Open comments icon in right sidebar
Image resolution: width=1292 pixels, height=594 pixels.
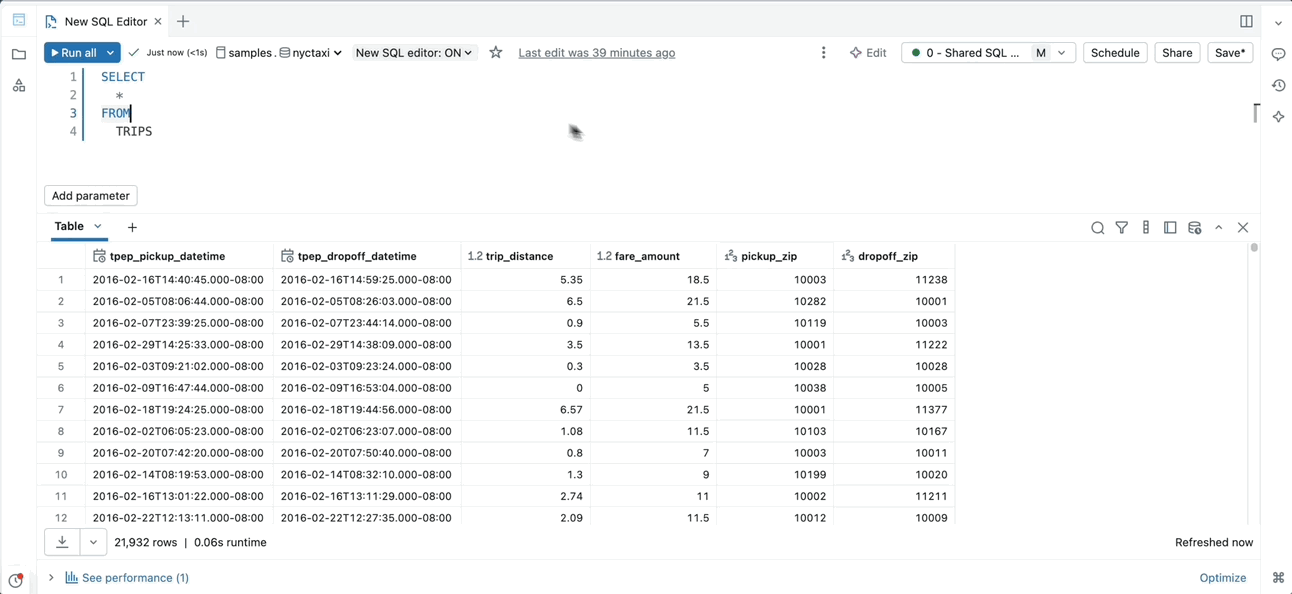[x=1278, y=54]
